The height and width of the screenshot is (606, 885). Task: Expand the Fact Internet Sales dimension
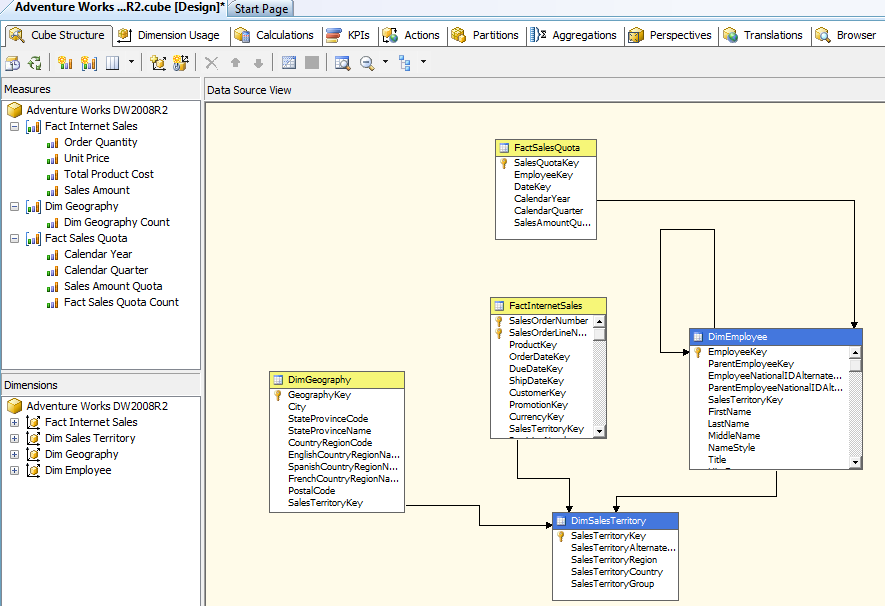pos(15,423)
